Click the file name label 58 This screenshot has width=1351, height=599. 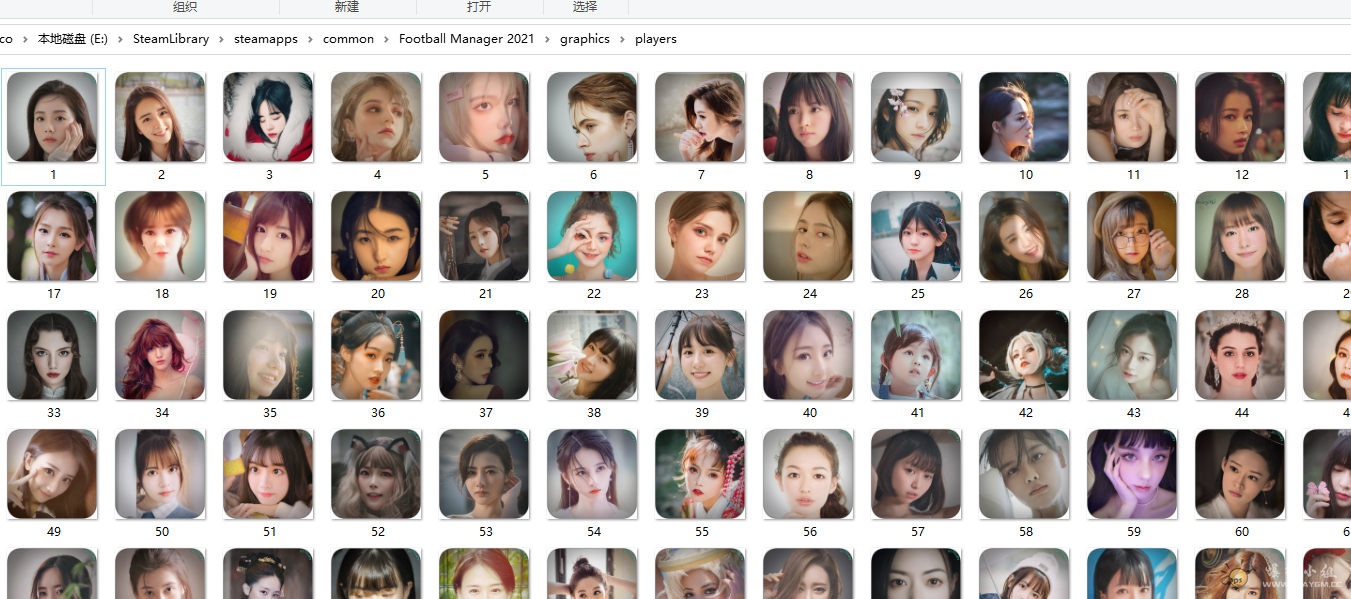click(x=1026, y=531)
